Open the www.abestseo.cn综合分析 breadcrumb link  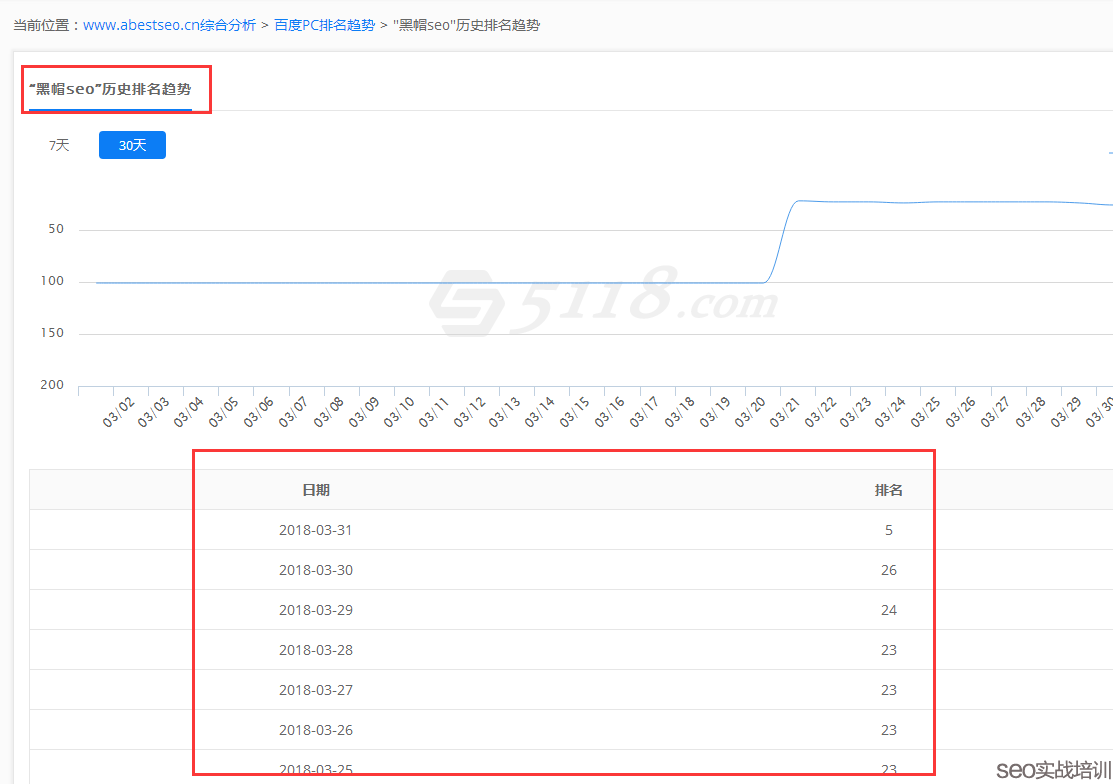169,25
